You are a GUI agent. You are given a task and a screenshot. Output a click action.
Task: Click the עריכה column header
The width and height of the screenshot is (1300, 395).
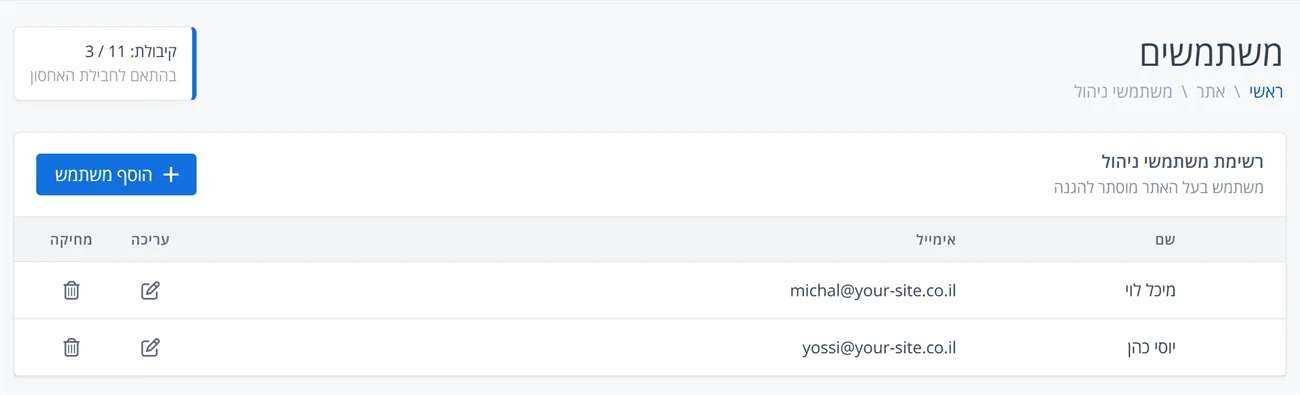coord(150,240)
